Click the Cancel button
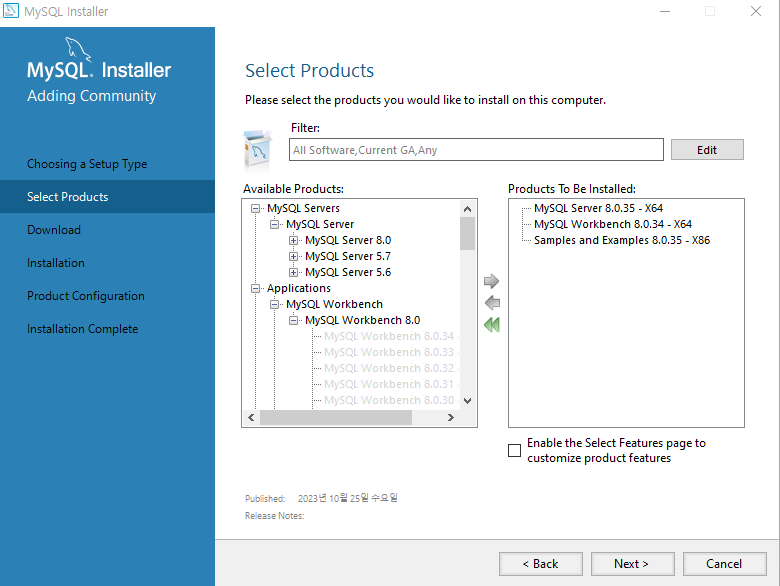 (x=724, y=564)
